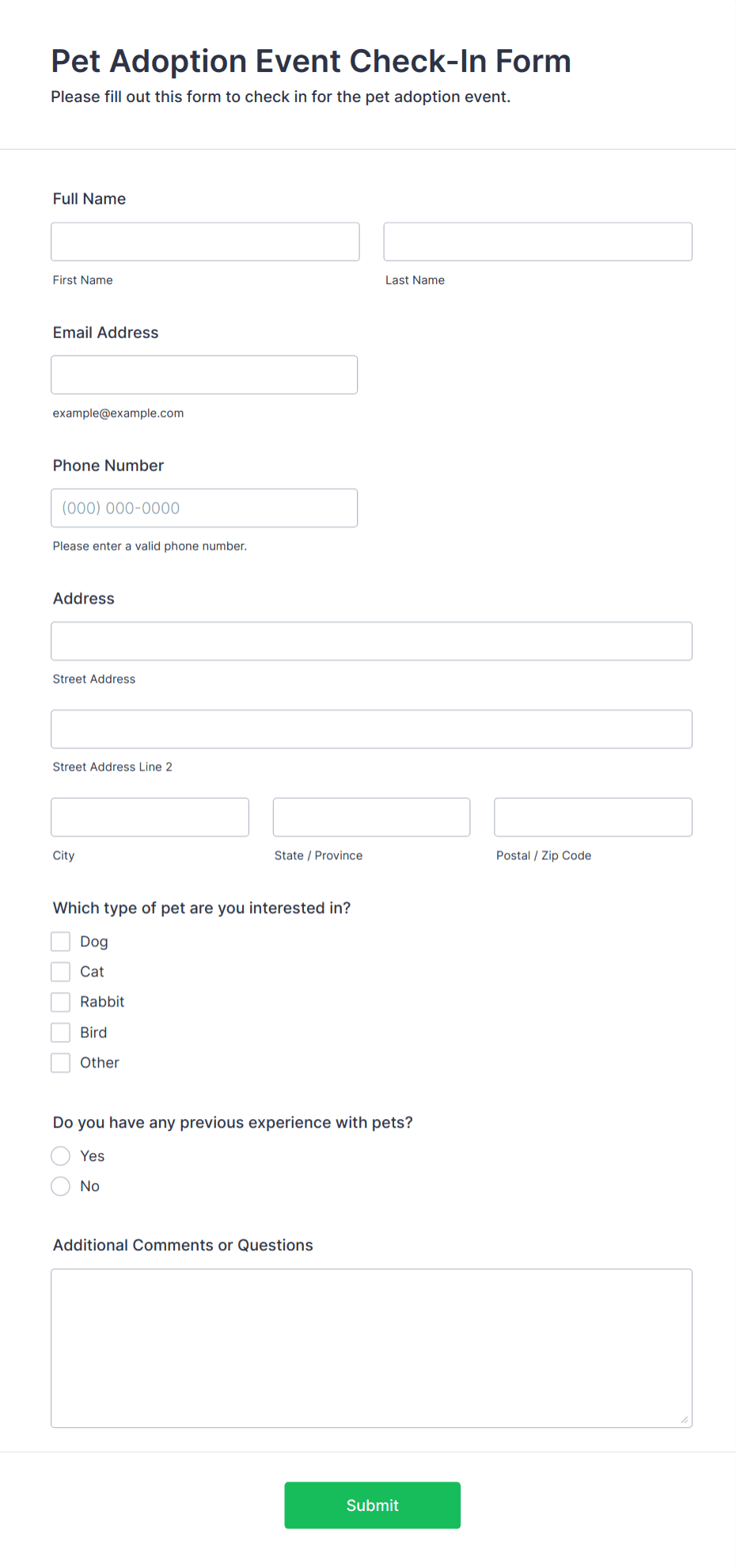Viewport: 736px width, 1568px height.
Task: Focus the First Name input field
Action: [204, 242]
